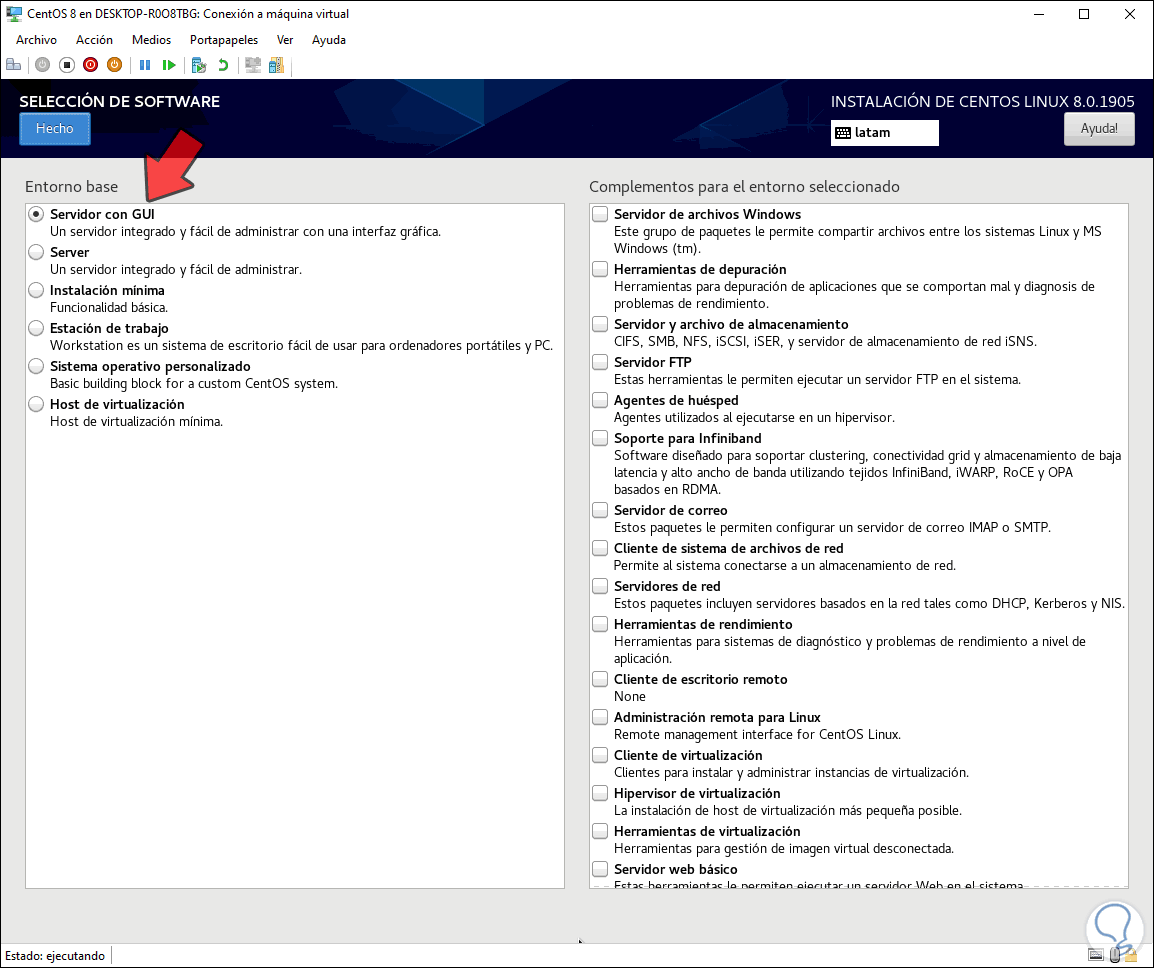
Task: Enable Cliente de sistema de archivos de red
Action: (x=601, y=548)
